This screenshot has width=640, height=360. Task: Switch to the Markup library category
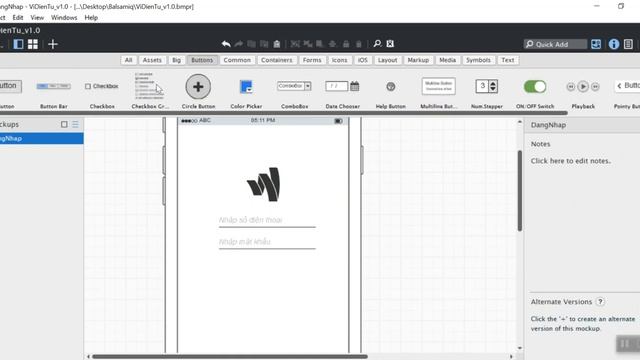tap(418, 60)
